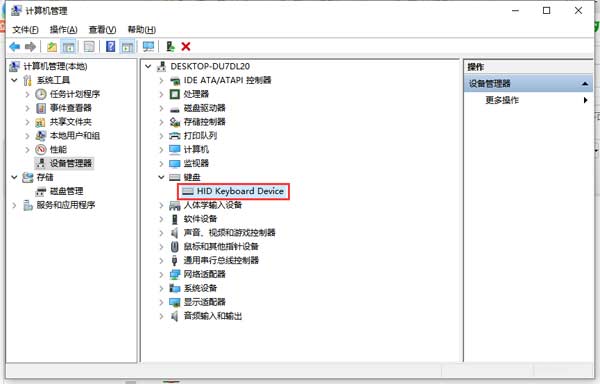The image size is (600, 384).
Task: Select 本地用户和组 in left tree
Action: tap(75, 136)
